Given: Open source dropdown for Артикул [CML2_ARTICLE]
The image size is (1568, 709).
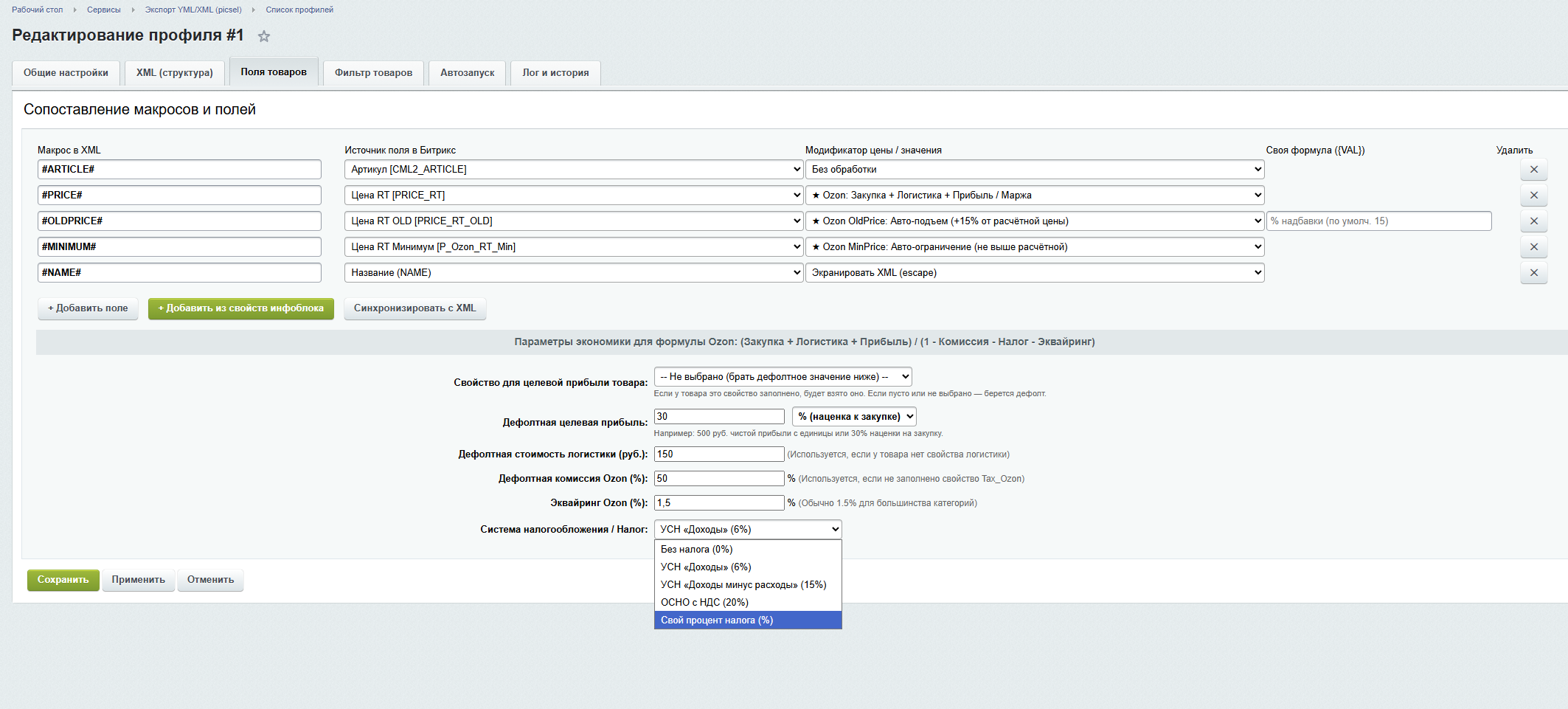Looking at the screenshot, I should 574,170.
